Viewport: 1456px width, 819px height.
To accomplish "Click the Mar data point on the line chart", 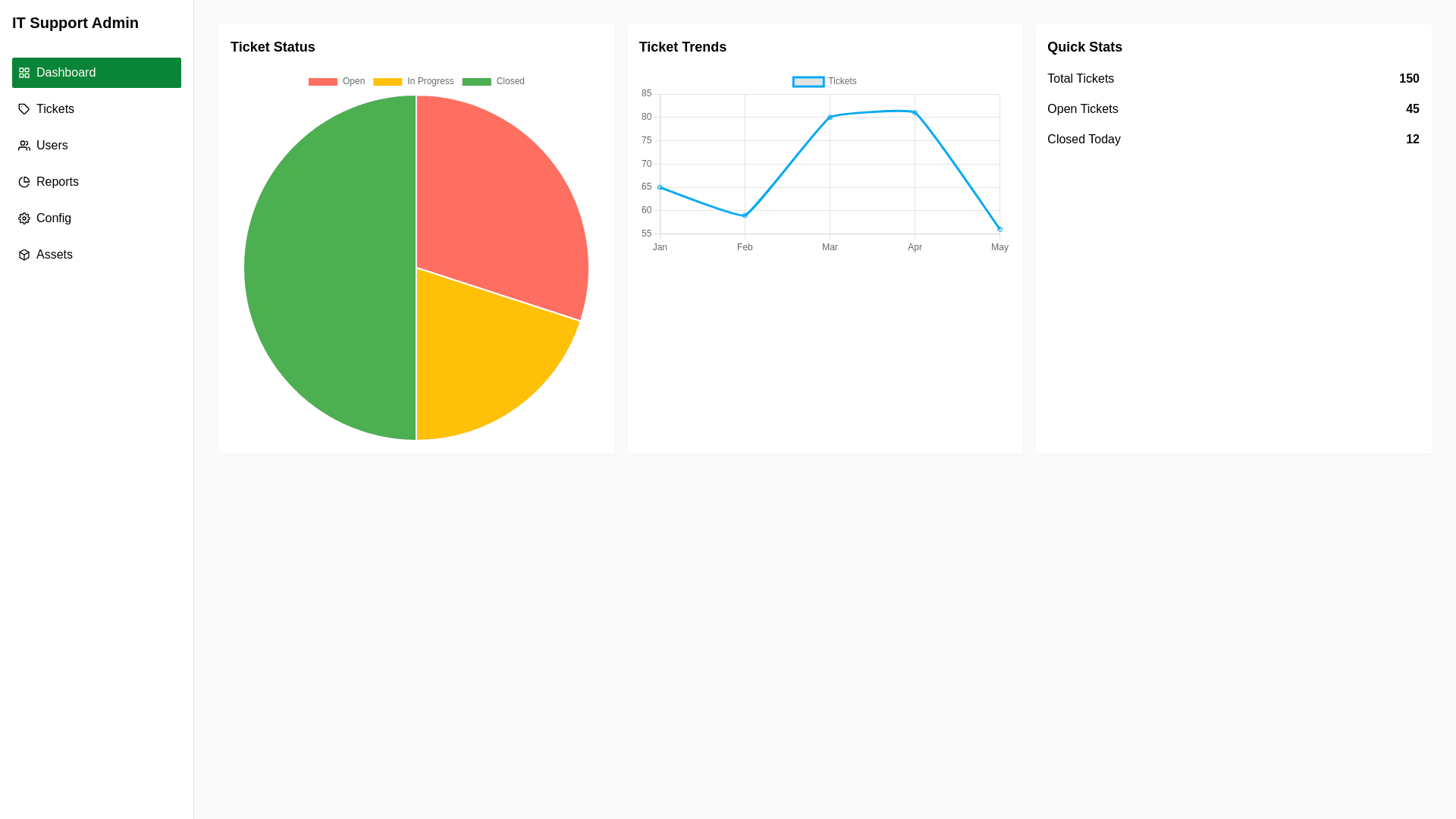I will tap(830, 117).
